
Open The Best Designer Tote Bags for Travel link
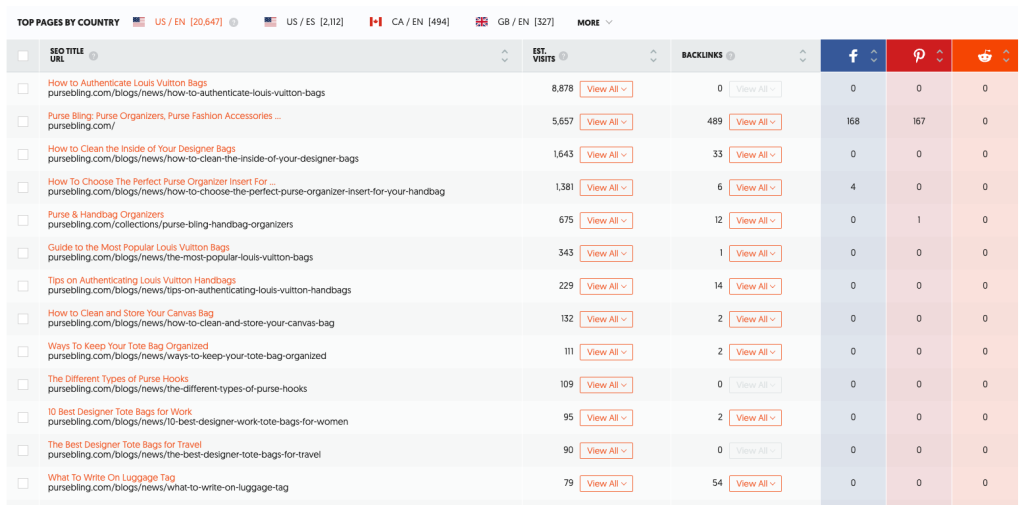click(x=125, y=444)
